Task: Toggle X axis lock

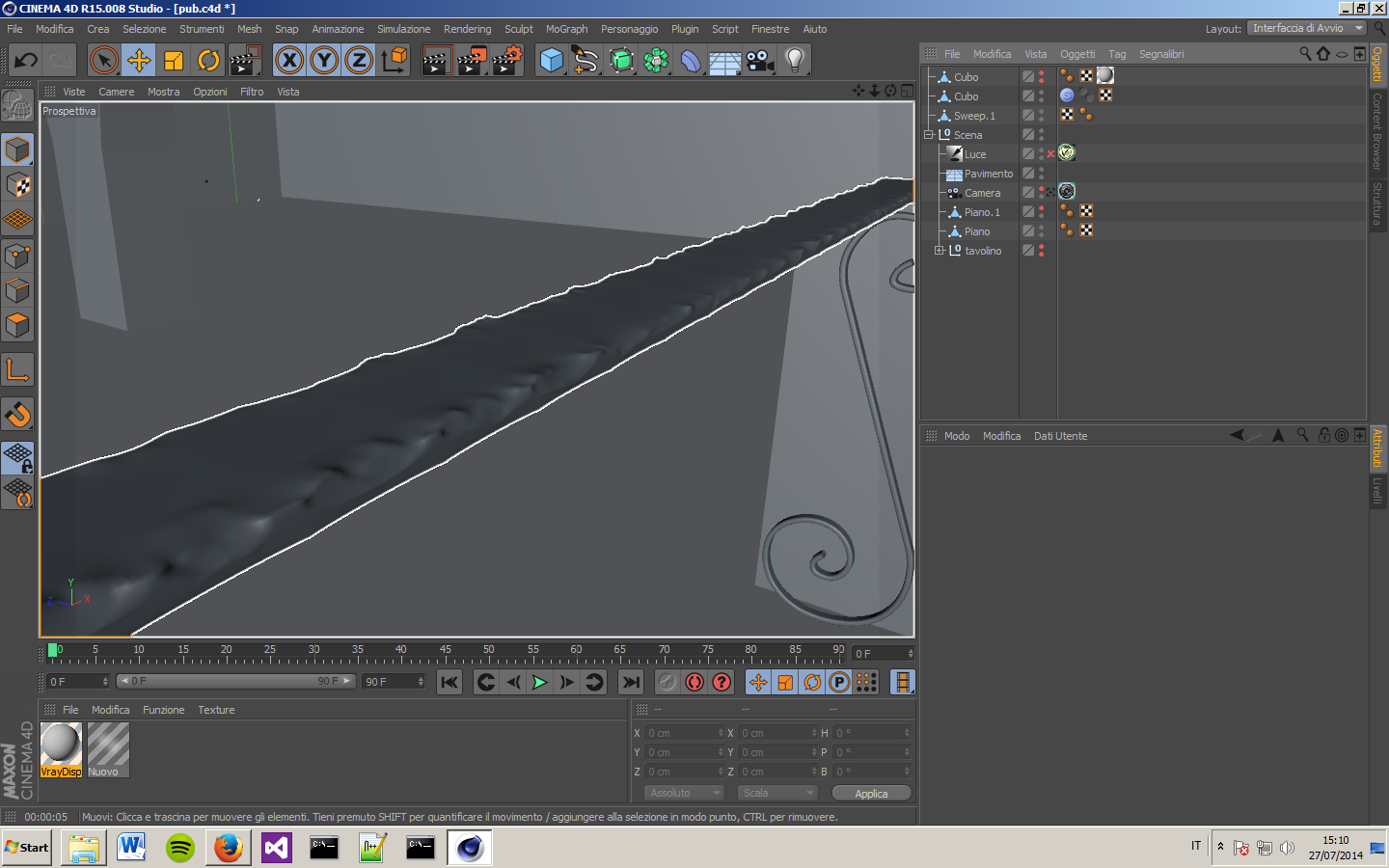Action: coord(289,61)
